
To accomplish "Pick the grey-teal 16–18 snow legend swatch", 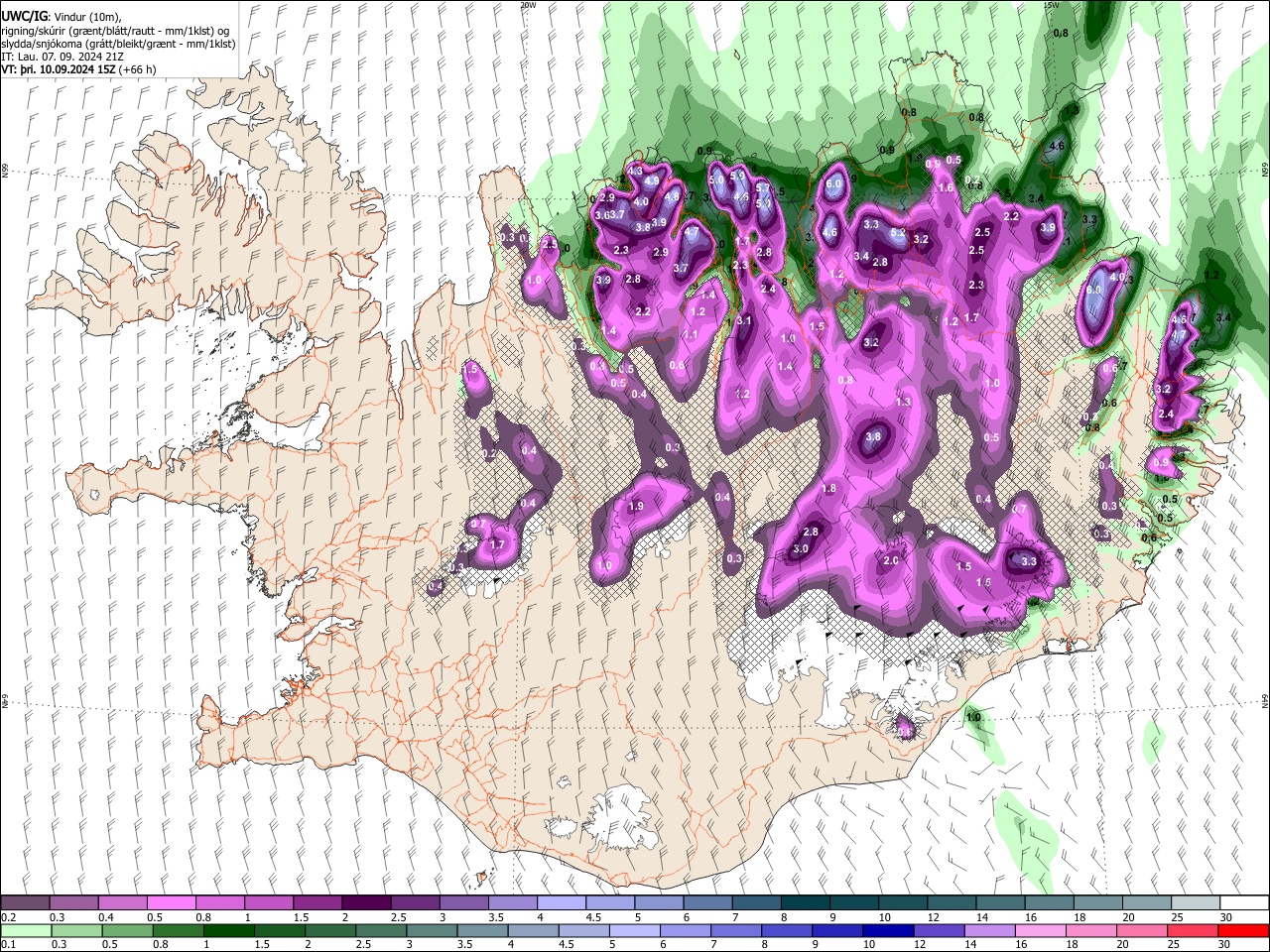I will (1048, 903).
